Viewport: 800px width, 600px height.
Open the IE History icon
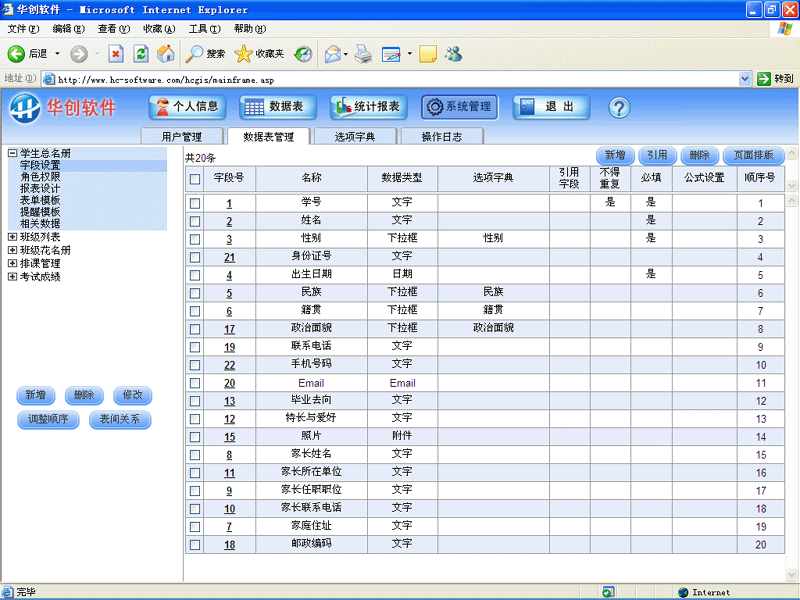click(x=302, y=53)
